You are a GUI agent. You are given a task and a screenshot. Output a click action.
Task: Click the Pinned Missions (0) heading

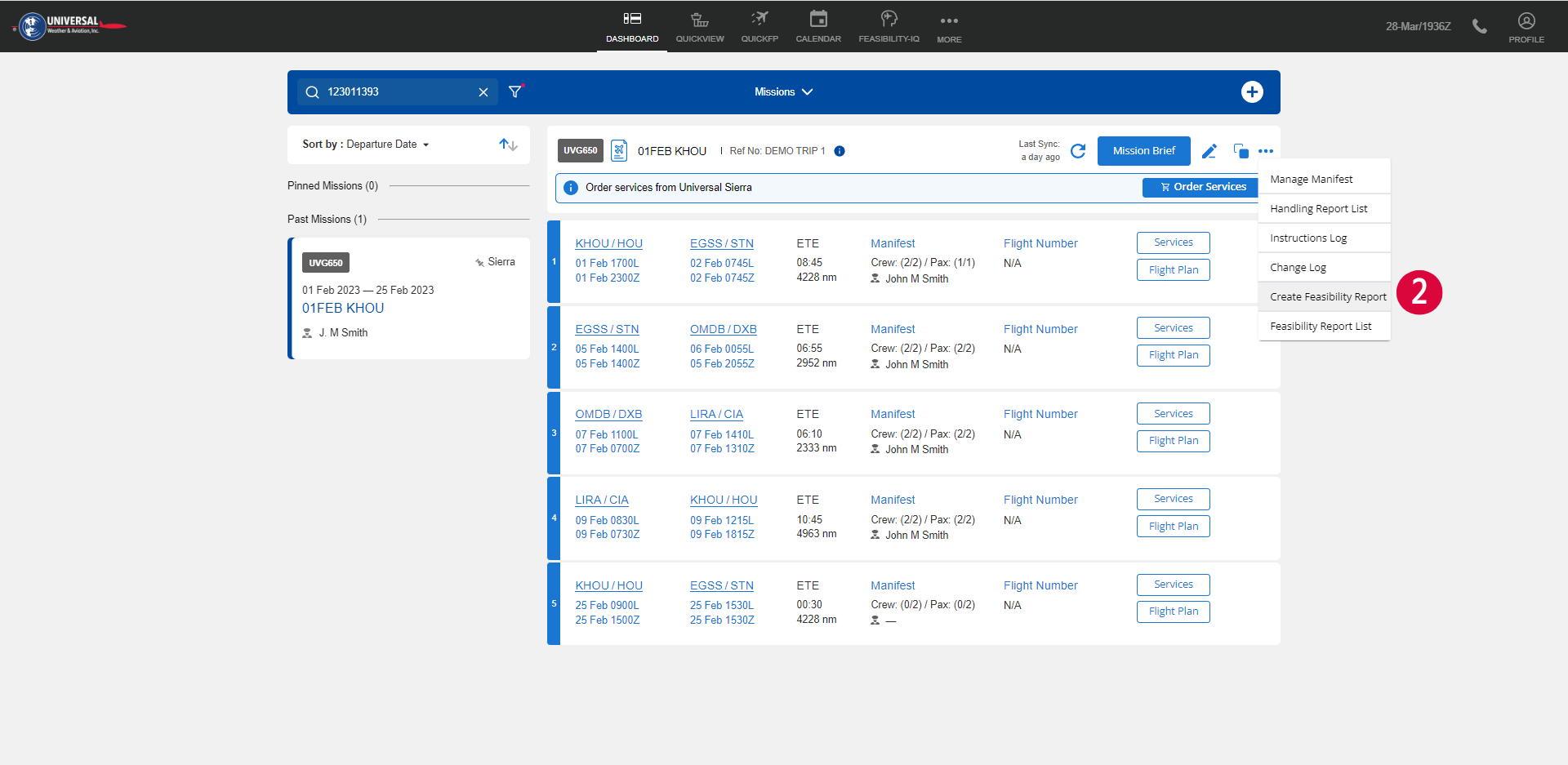(332, 186)
